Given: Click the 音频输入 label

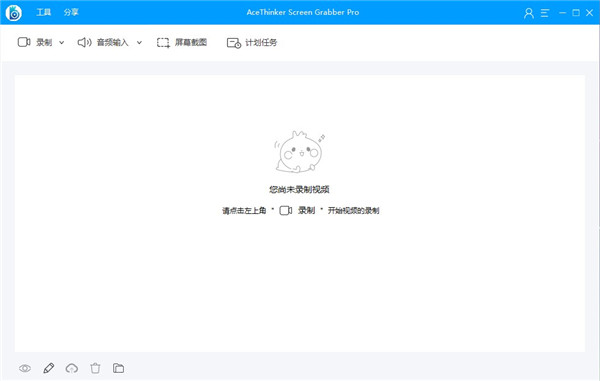Looking at the screenshot, I should coord(112,42).
